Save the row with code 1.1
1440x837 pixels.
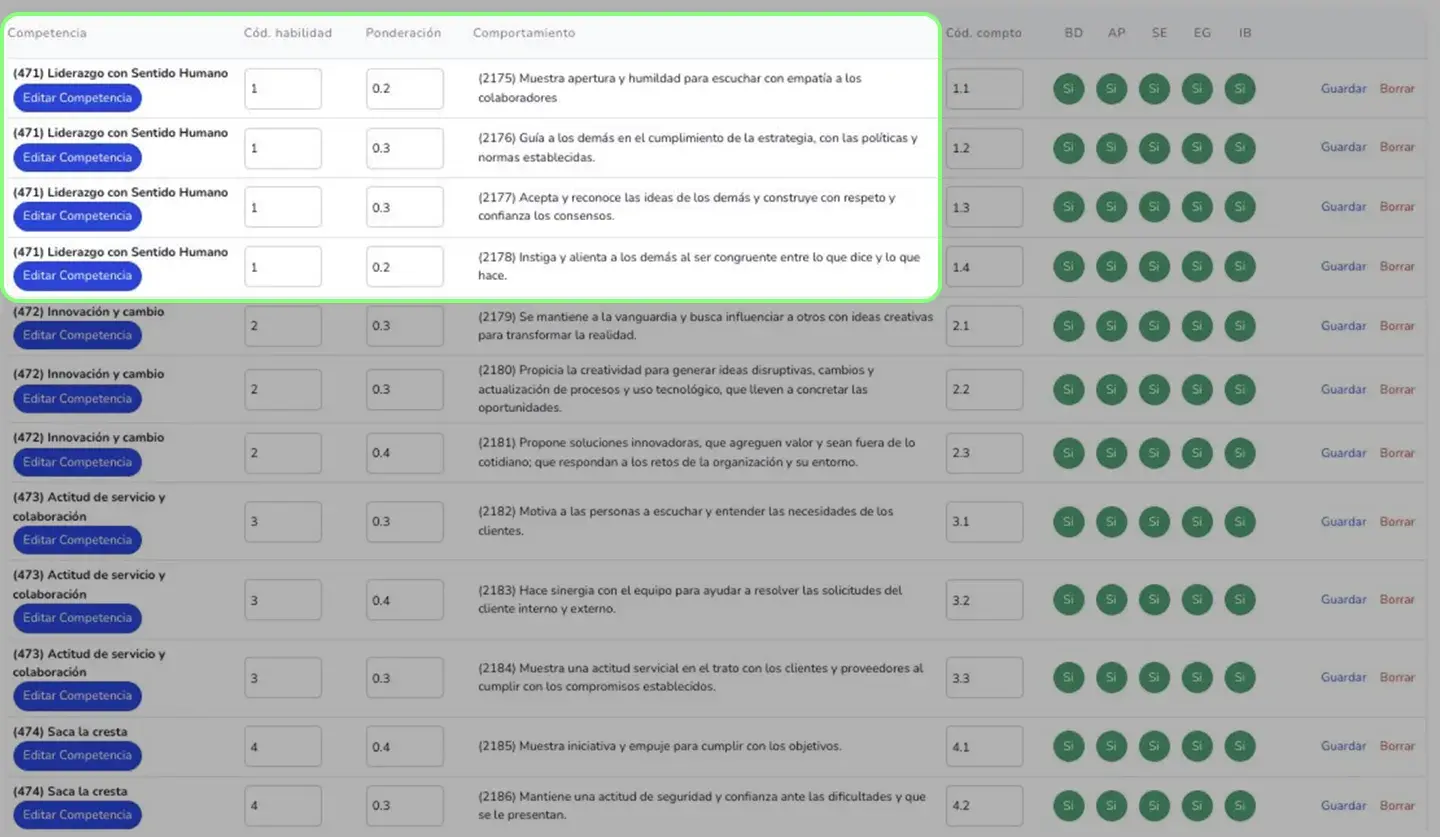1343,89
